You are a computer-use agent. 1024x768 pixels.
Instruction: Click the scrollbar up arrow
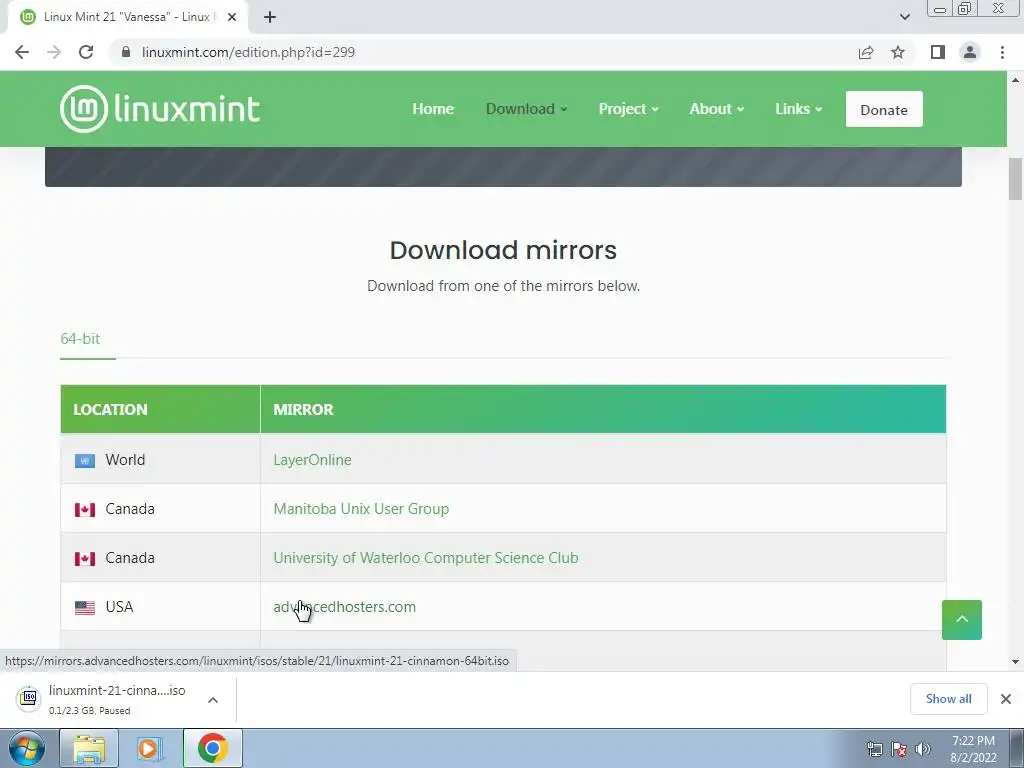tap(1015, 80)
